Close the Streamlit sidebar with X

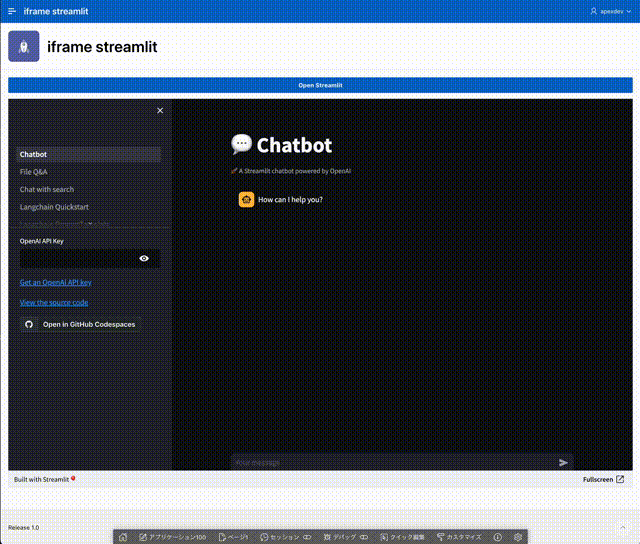tap(160, 111)
